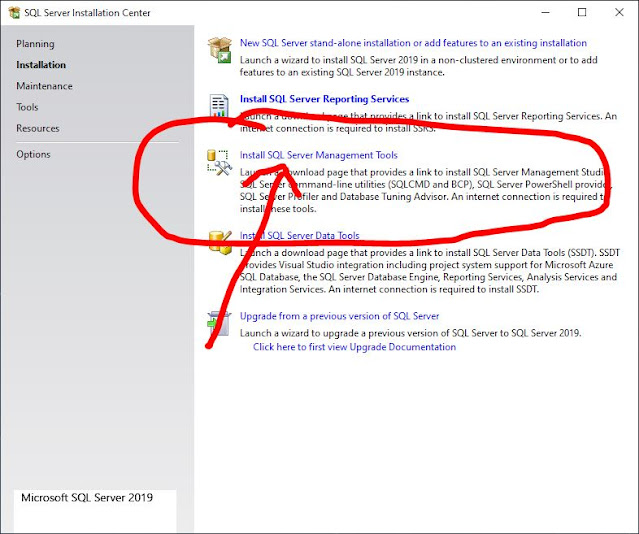This screenshot has height=534, width=639.
Task: Open Install SQL Server Data Tools link
Action: (300, 236)
